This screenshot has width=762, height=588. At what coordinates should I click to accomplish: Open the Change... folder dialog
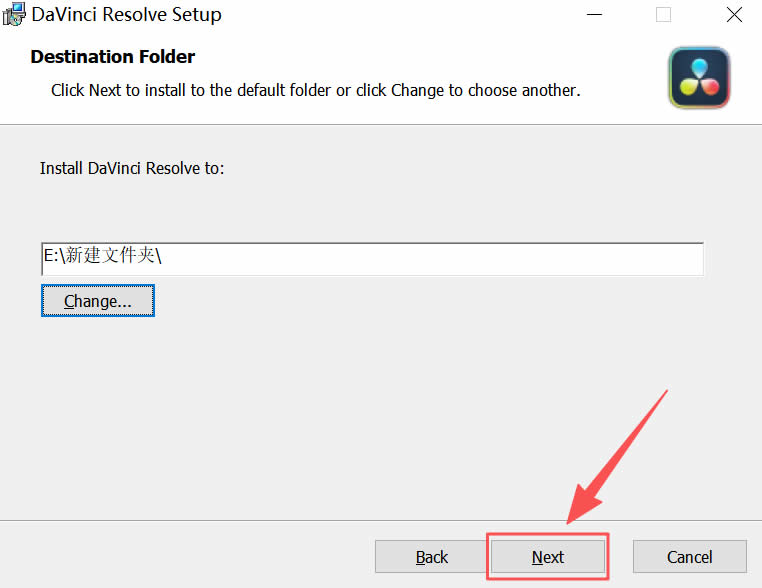(x=98, y=301)
